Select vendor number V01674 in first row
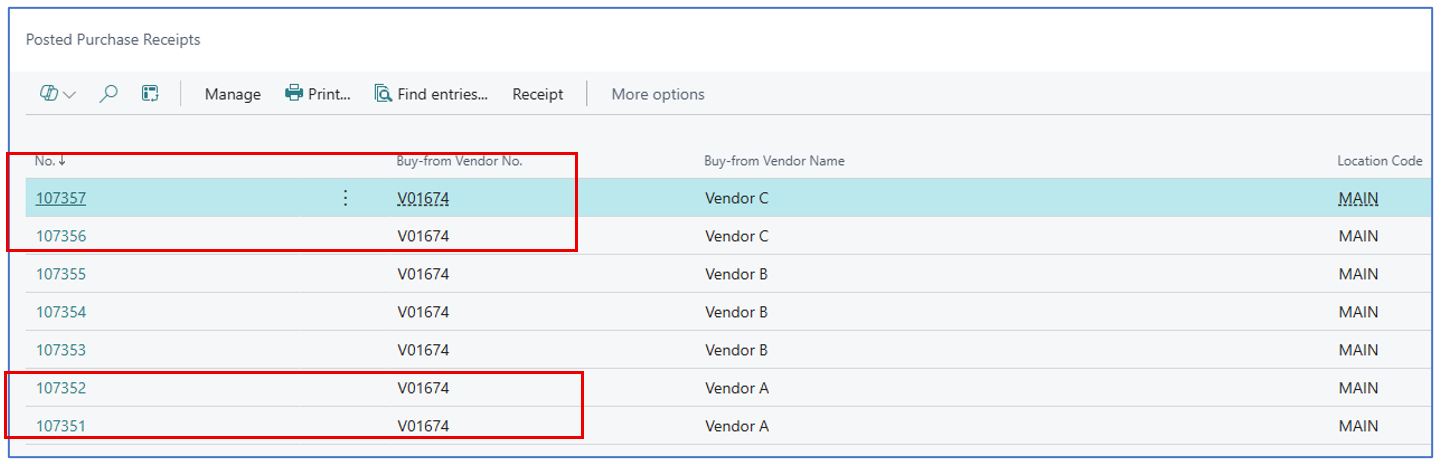 [423, 198]
